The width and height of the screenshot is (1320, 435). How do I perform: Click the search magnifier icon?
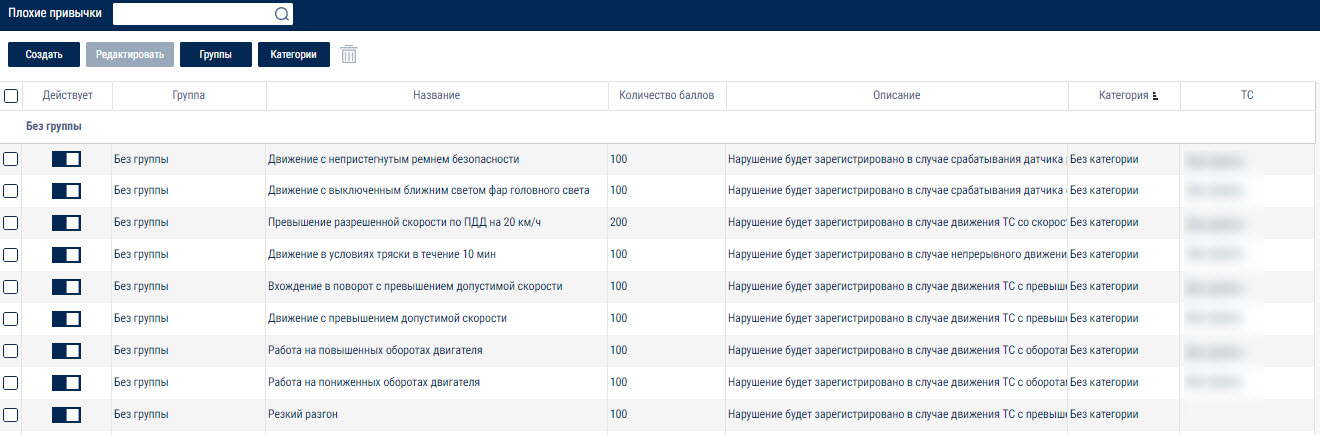pyautogui.click(x=281, y=14)
